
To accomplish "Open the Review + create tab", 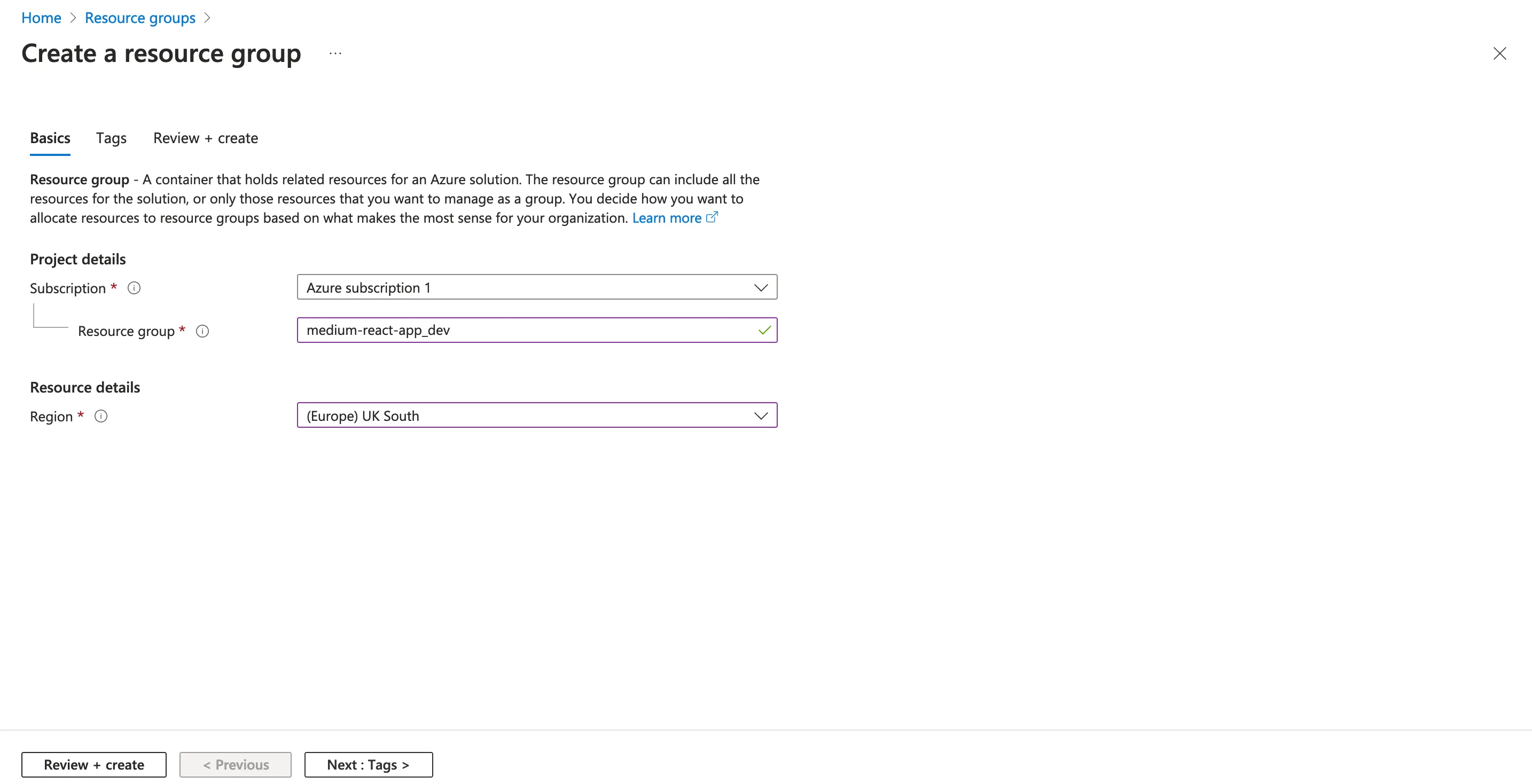I will click(206, 138).
